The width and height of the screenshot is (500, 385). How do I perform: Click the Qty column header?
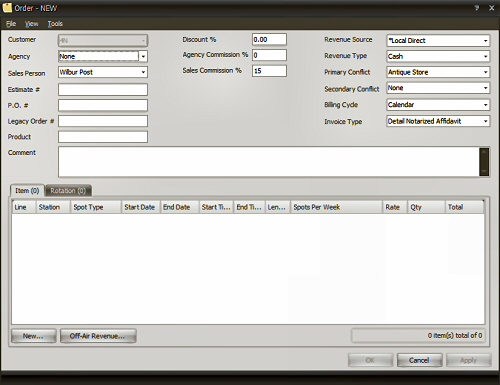click(x=426, y=207)
